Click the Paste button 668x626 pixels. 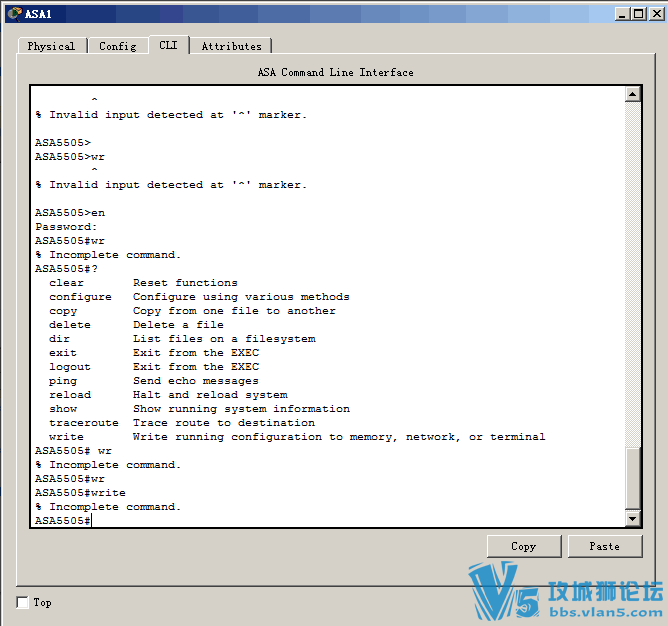pyautogui.click(x=605, y=546)
